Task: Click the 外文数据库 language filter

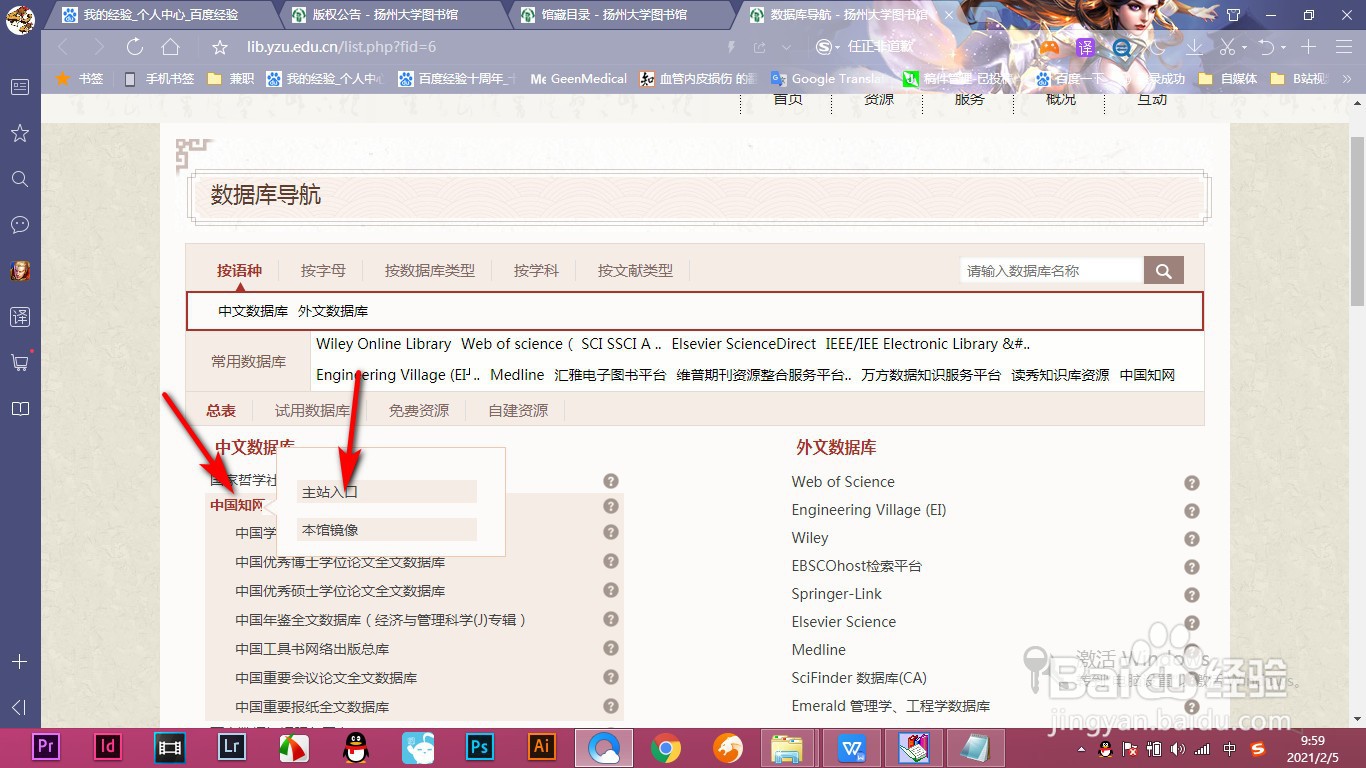Action: pyautogui.click(x=333, y=311)
